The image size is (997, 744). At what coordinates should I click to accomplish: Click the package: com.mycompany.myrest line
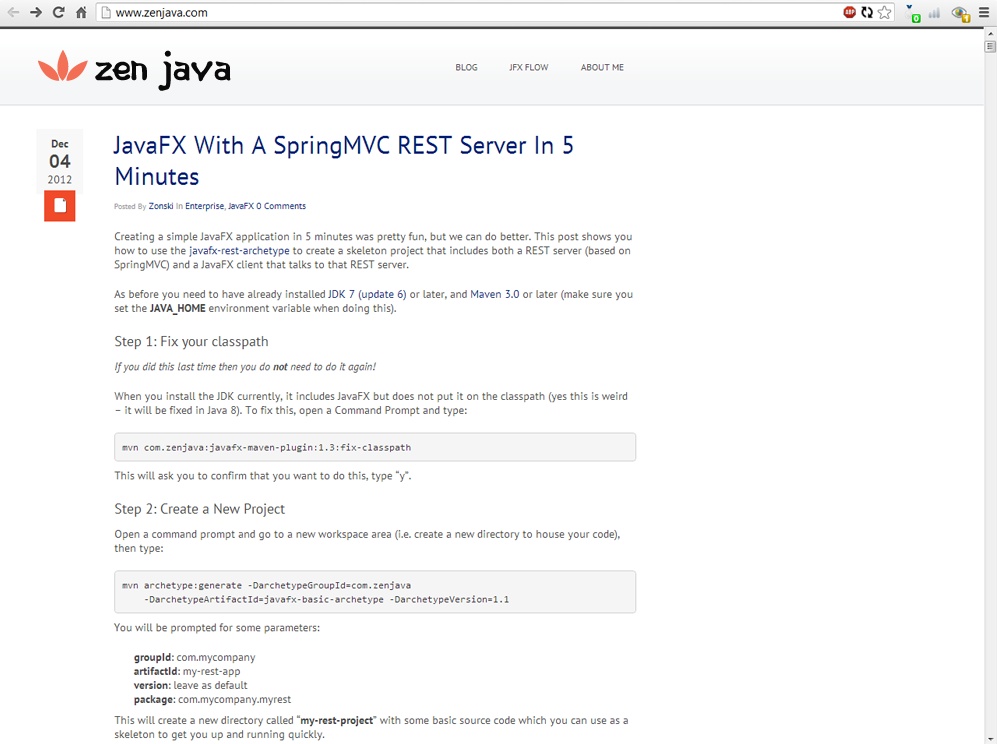212,699
